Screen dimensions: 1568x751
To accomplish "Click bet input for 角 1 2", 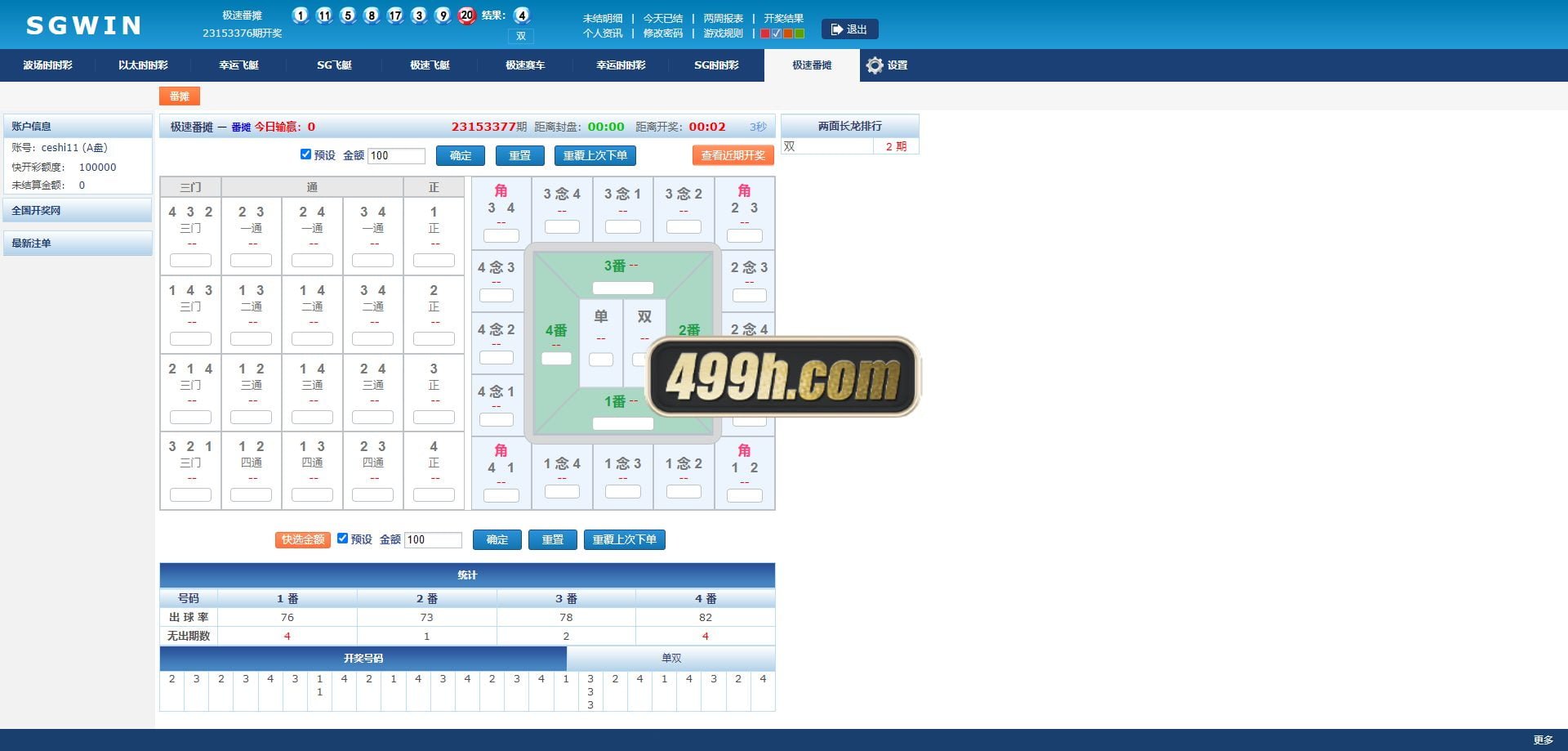I will click(x=745, y=495).
